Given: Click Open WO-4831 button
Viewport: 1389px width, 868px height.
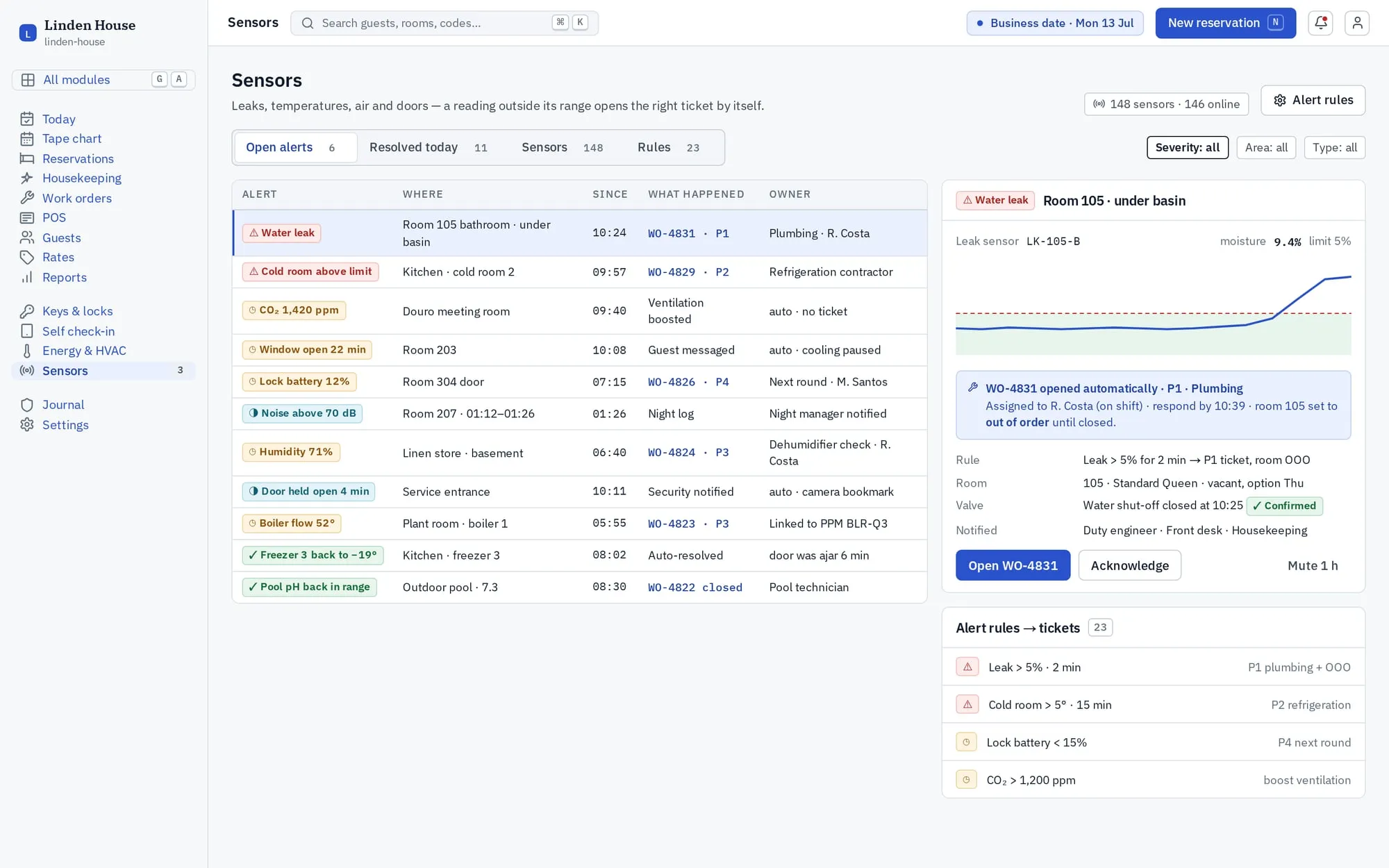Looking at the screenshot, I should coord(1013,565).
